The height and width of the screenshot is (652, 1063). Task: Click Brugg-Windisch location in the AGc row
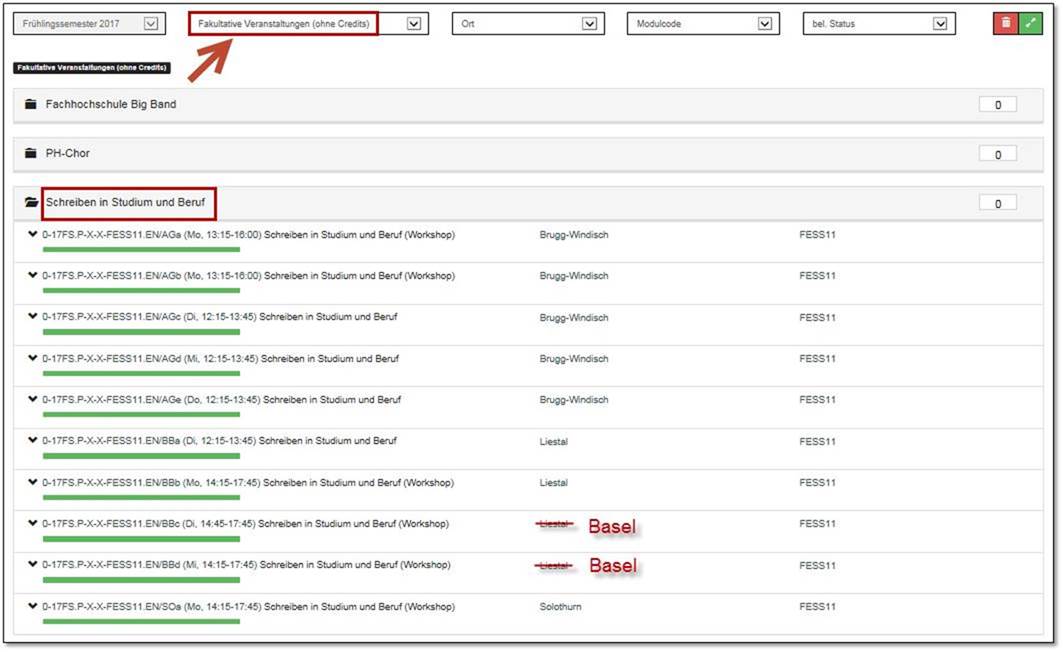pyautogui.click(x=574, y=318)
